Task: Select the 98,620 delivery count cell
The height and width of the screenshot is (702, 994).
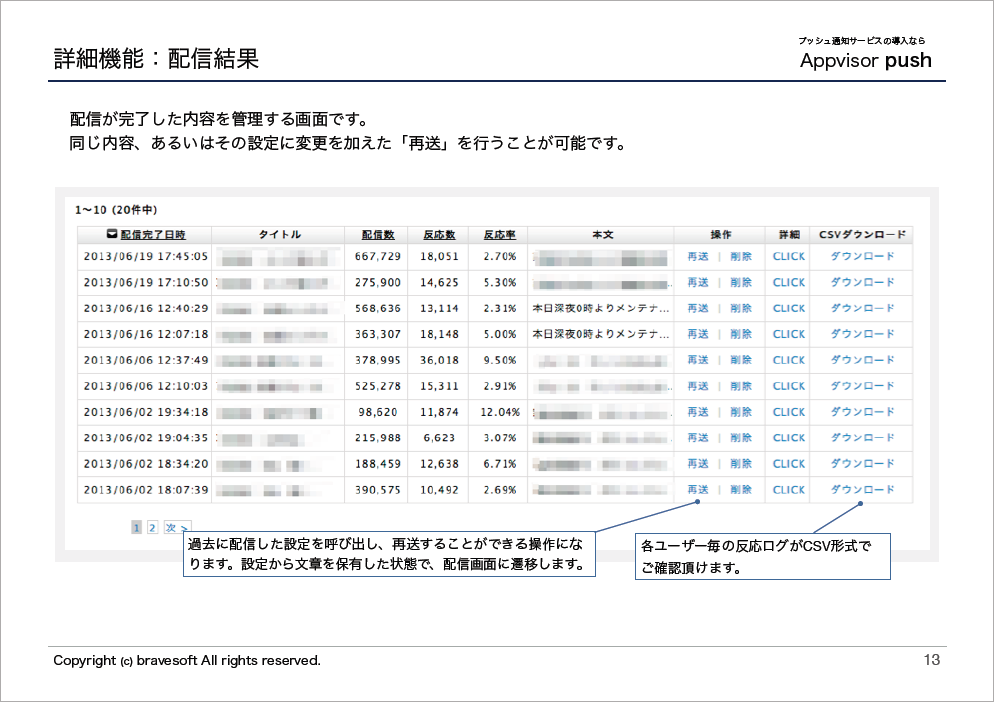Action: coord(378,412)
